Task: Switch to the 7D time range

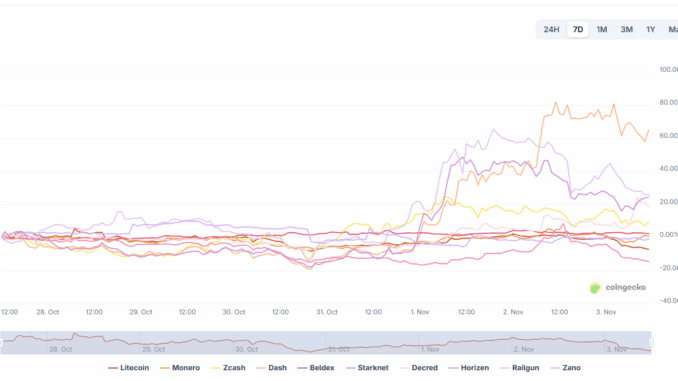Action: pos(578,29)
